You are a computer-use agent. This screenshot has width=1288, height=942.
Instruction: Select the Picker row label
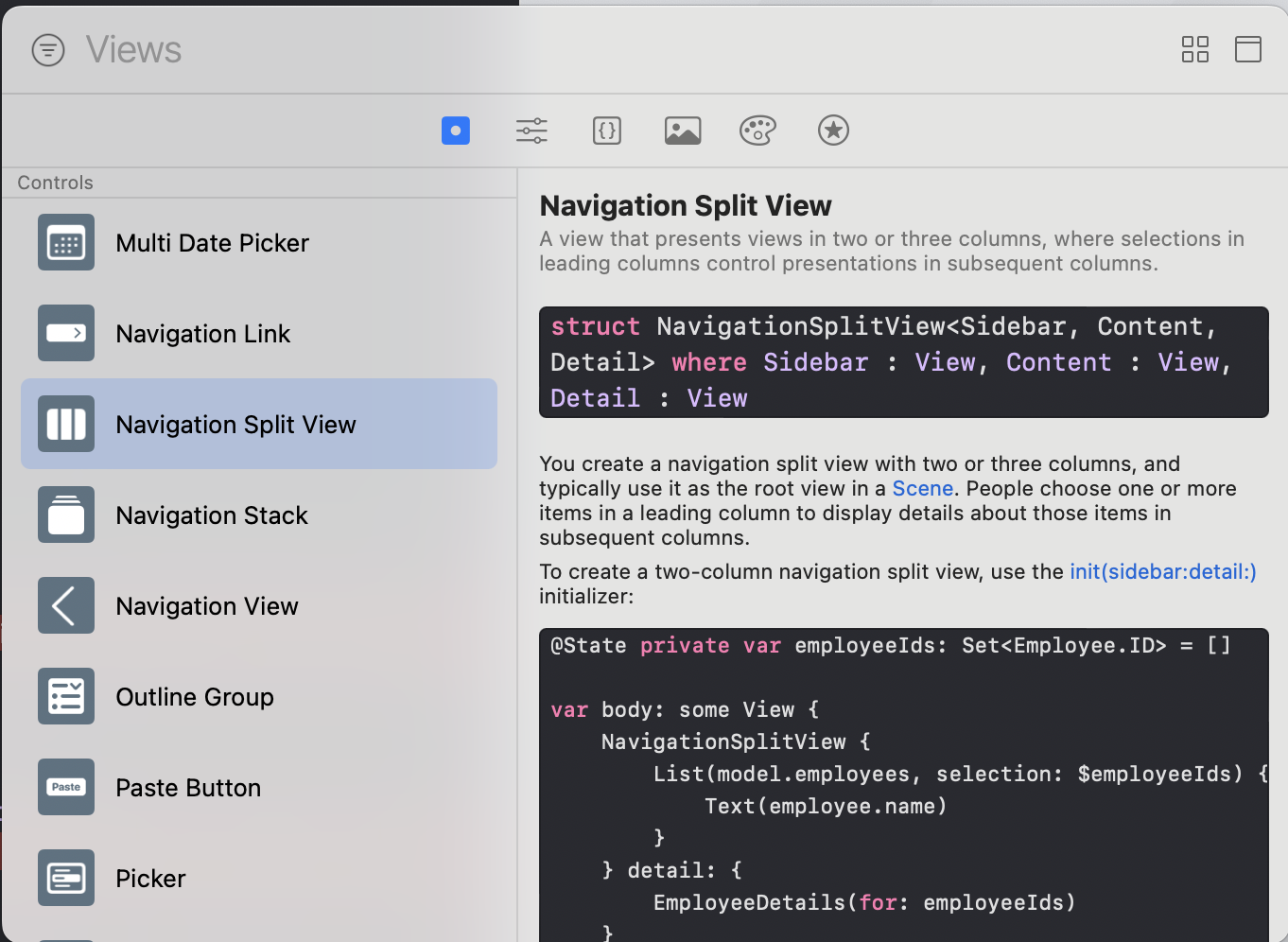click(150, 879)
